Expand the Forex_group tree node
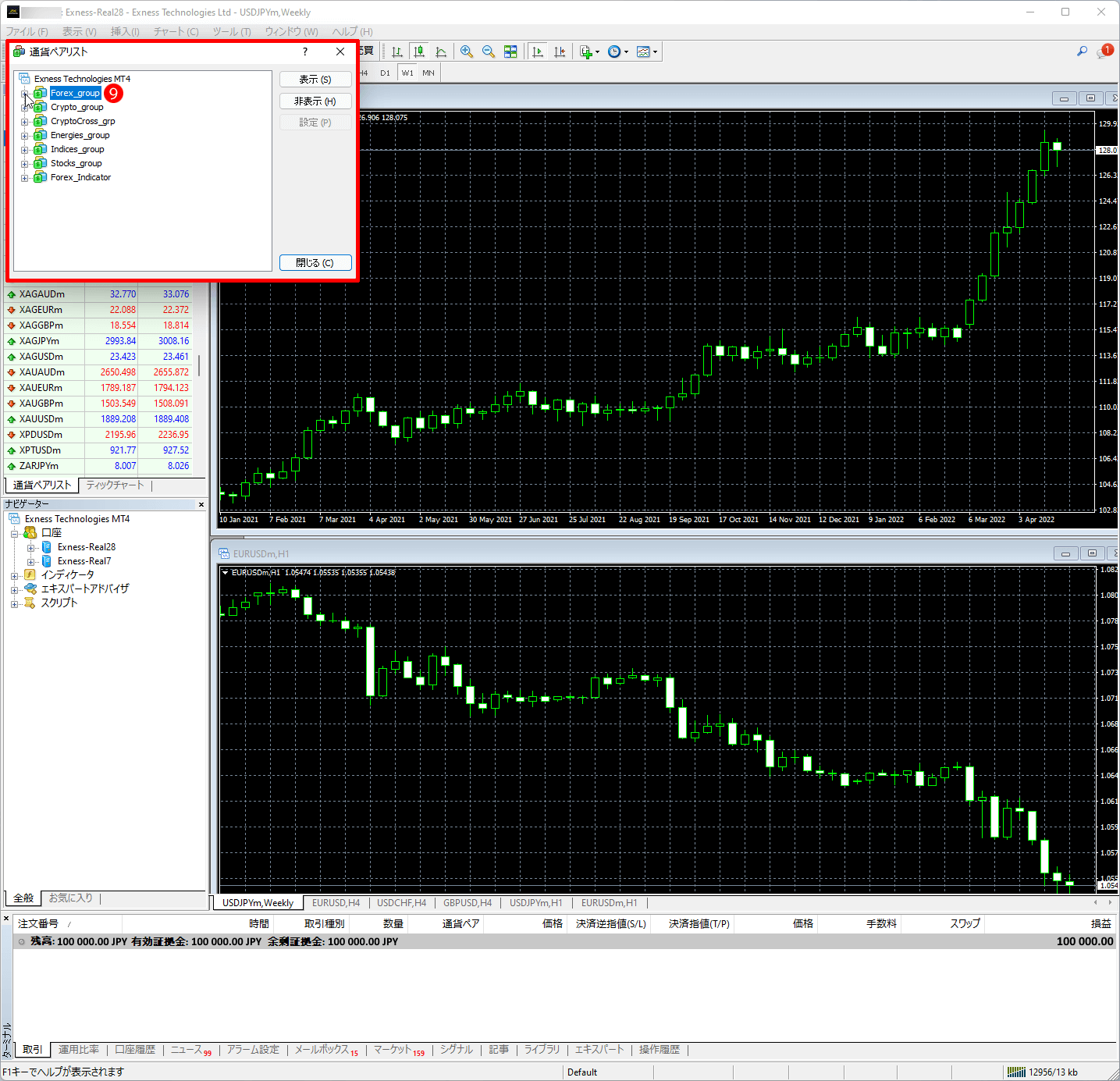Image resolution: width=1120 pixels, height=1081 pixels. (x=25, y=93)
